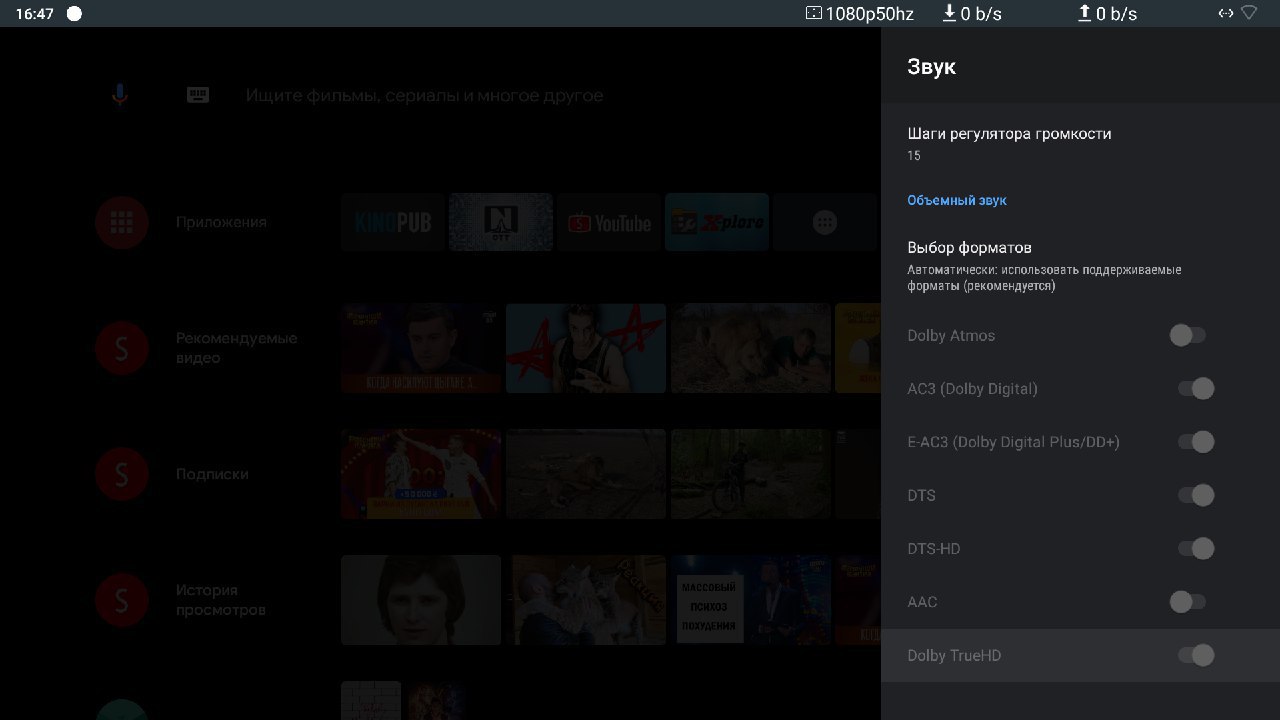Select the Объемный звук section header

point(957,200)
